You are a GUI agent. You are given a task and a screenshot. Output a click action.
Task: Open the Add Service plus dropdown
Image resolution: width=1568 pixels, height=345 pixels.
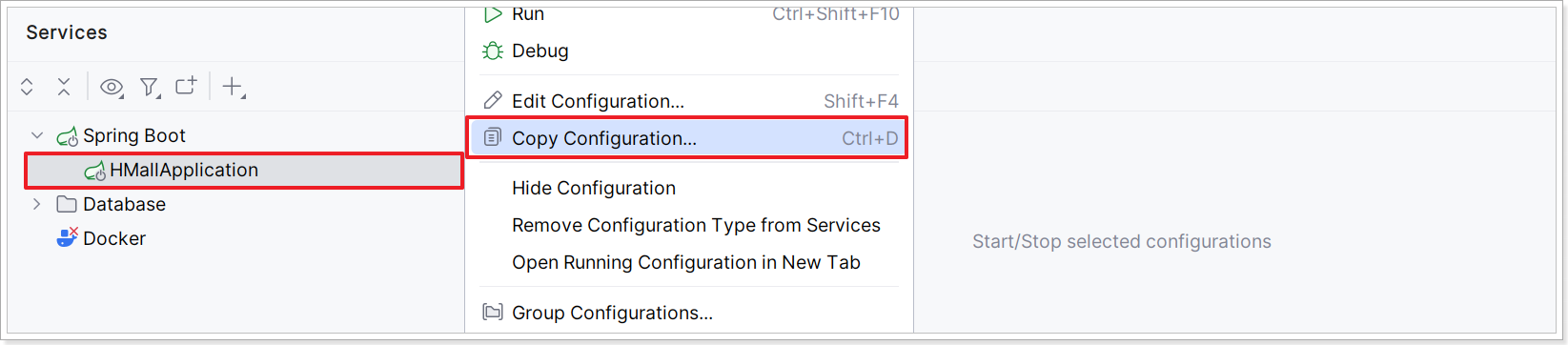tap(234, 88)
